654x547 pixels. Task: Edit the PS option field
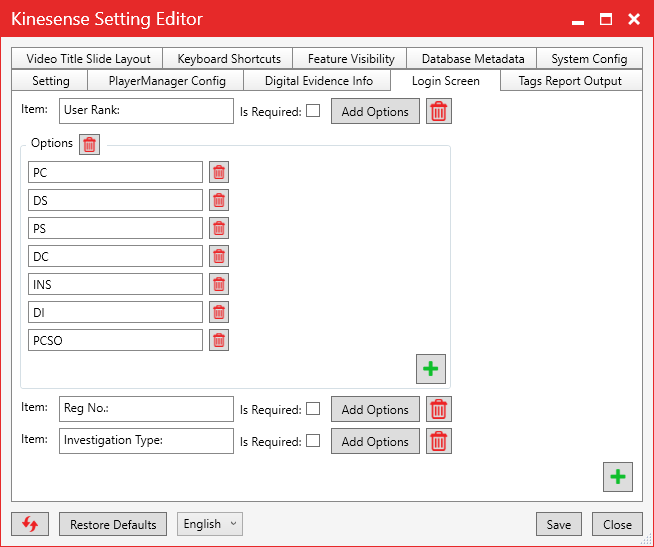[x=116, y=228]
